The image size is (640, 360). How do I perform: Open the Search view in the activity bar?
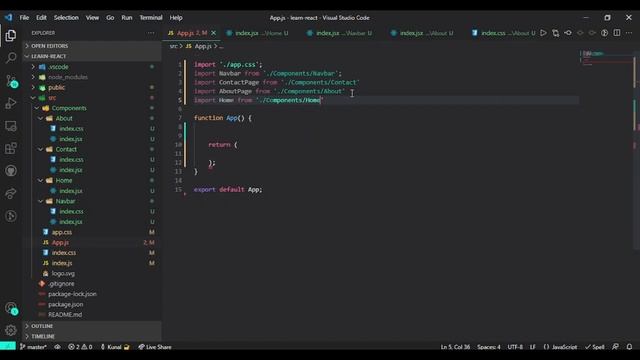tap(11, 58)
